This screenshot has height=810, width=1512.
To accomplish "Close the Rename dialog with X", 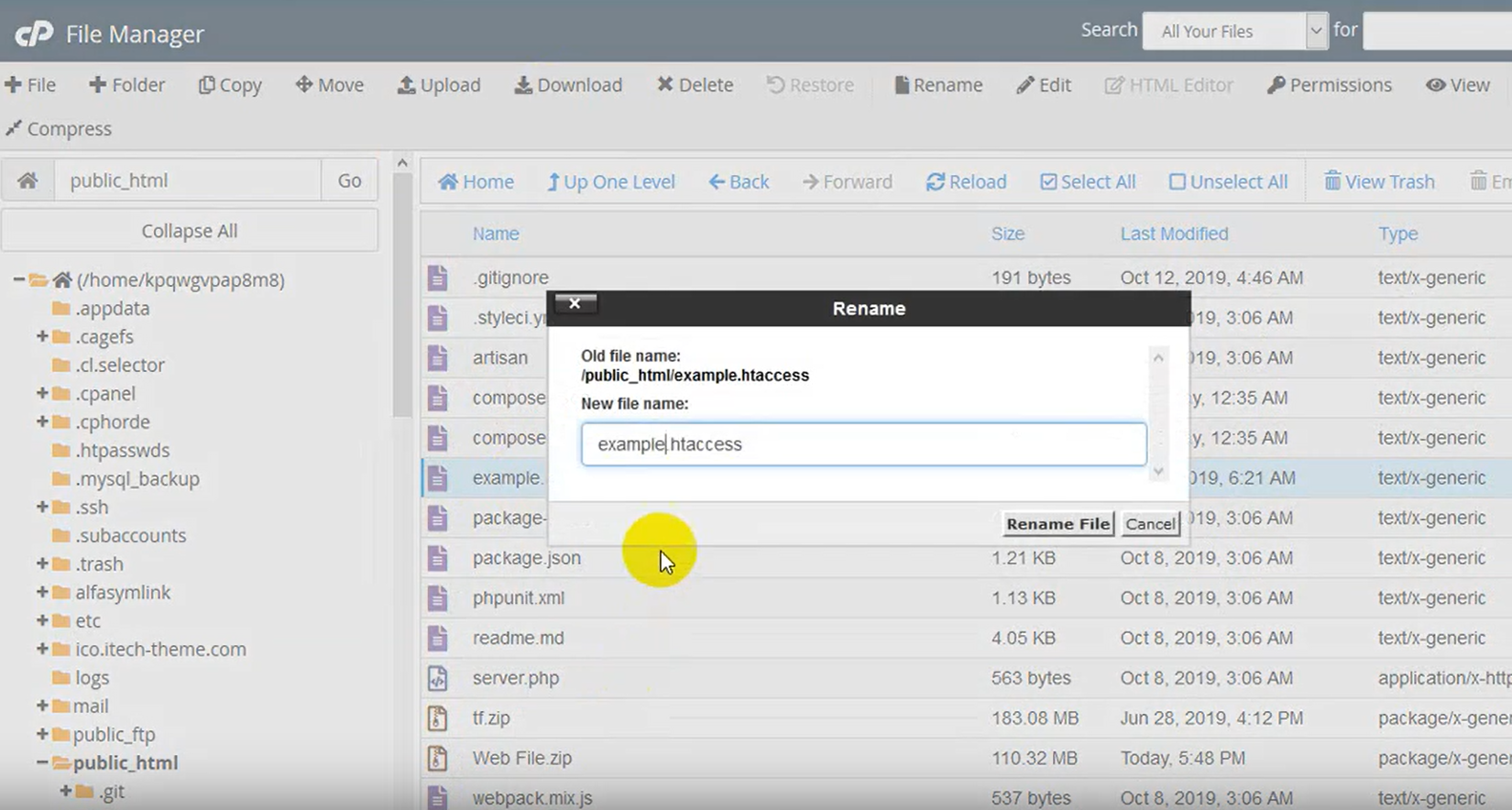I will [x=575, y=303].
